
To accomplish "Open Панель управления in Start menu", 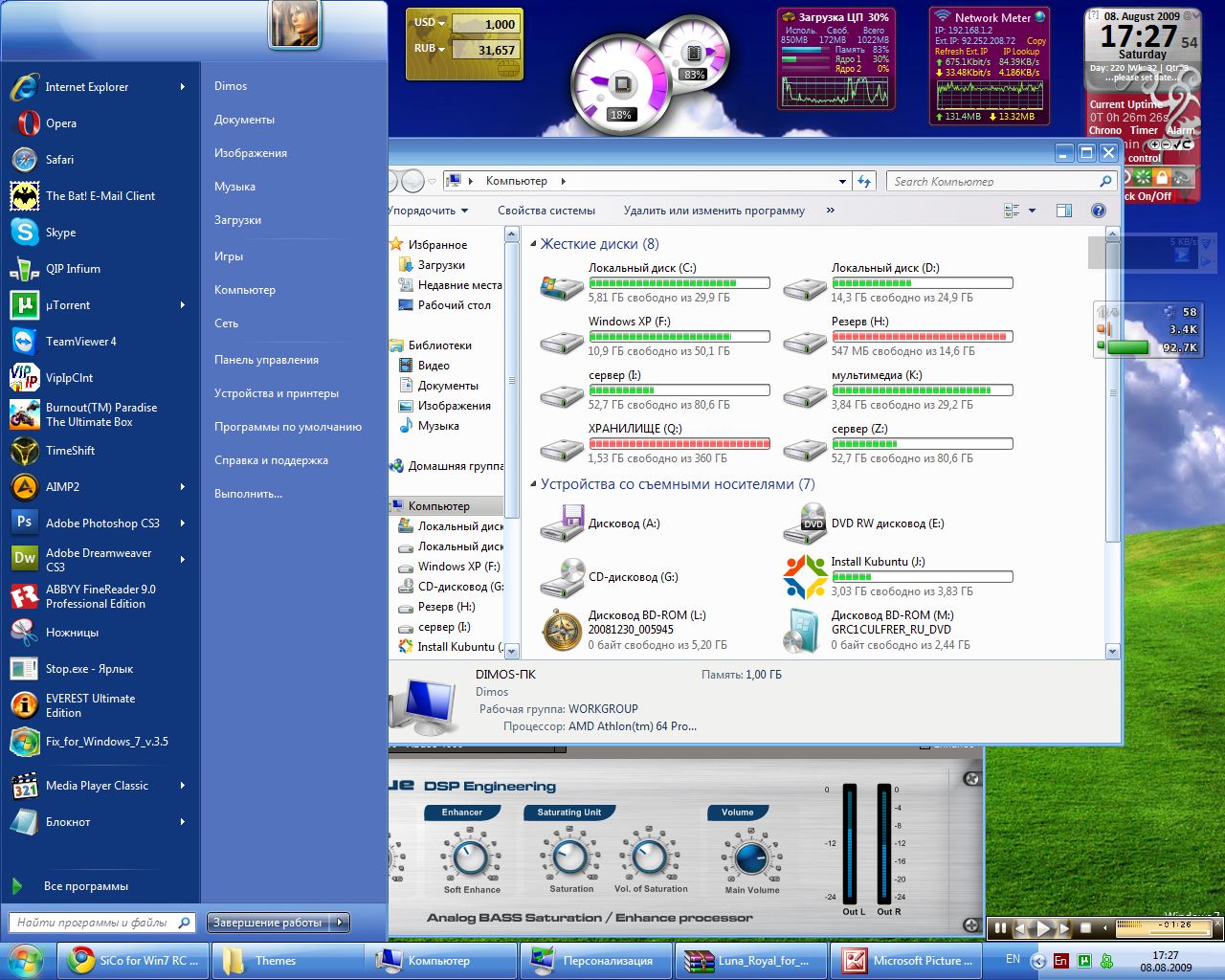I will [x=266, y=360].
